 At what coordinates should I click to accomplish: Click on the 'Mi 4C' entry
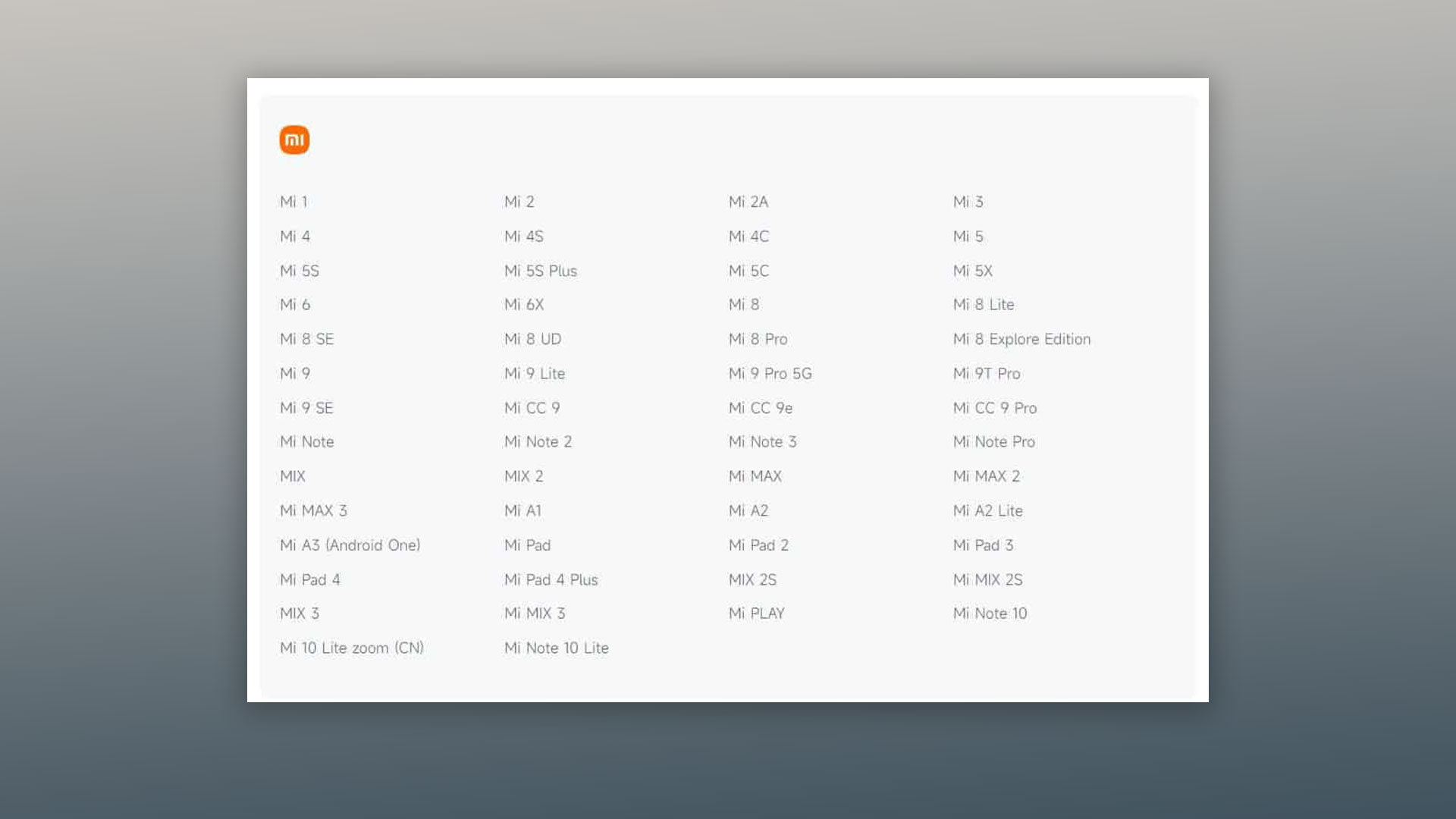point(749,237)
